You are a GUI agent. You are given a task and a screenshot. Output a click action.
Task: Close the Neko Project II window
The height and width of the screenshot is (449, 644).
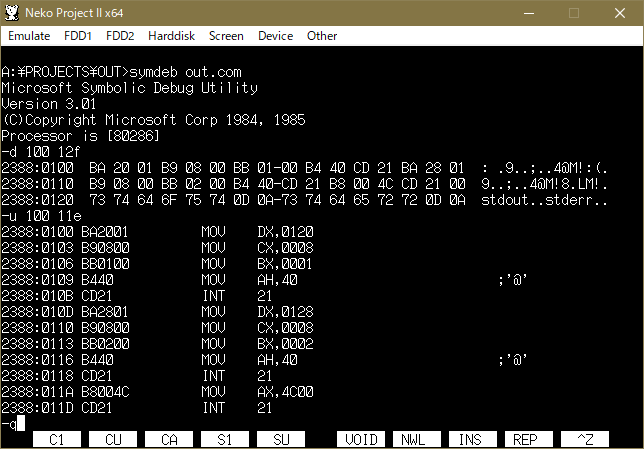(x=620, y=13)
